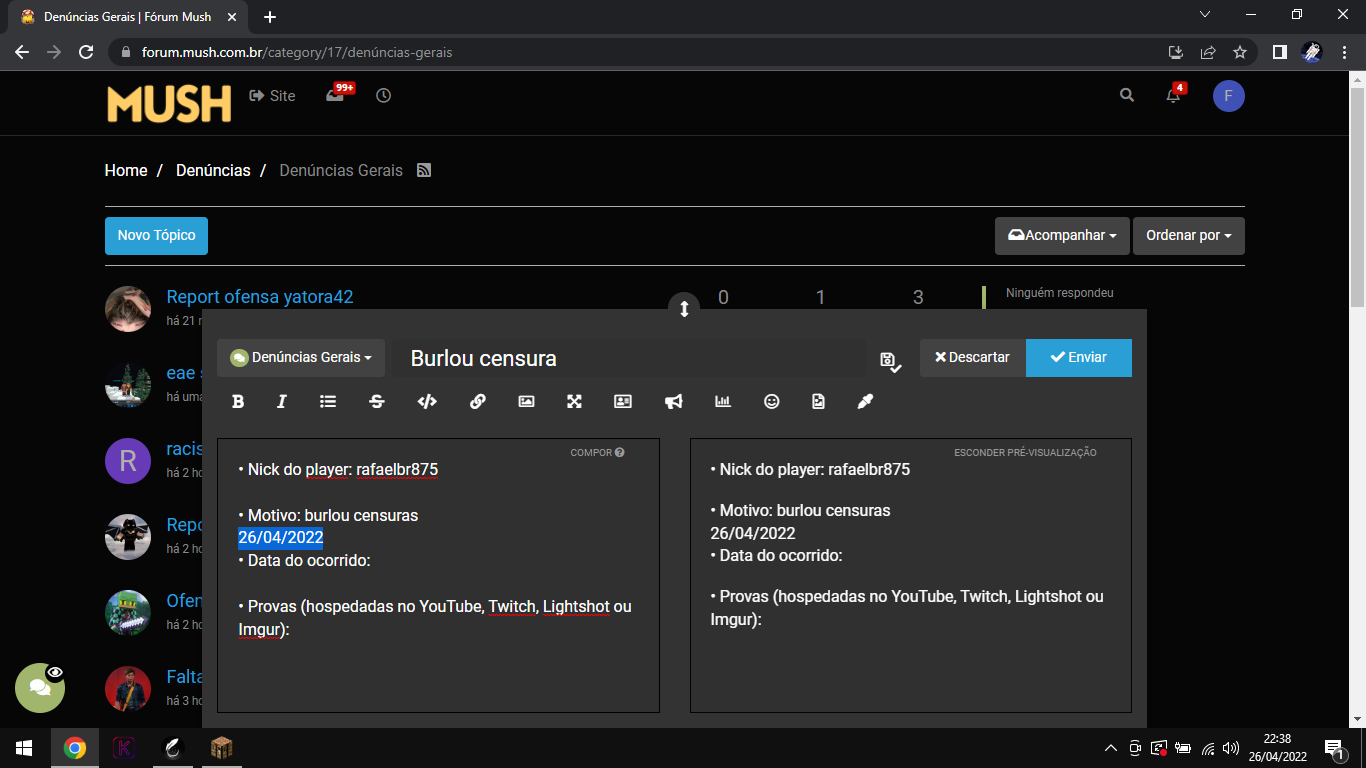Click the save draft icon beside the title
1366x768 pixels.
pyautogui.click(x=890, y=361)
